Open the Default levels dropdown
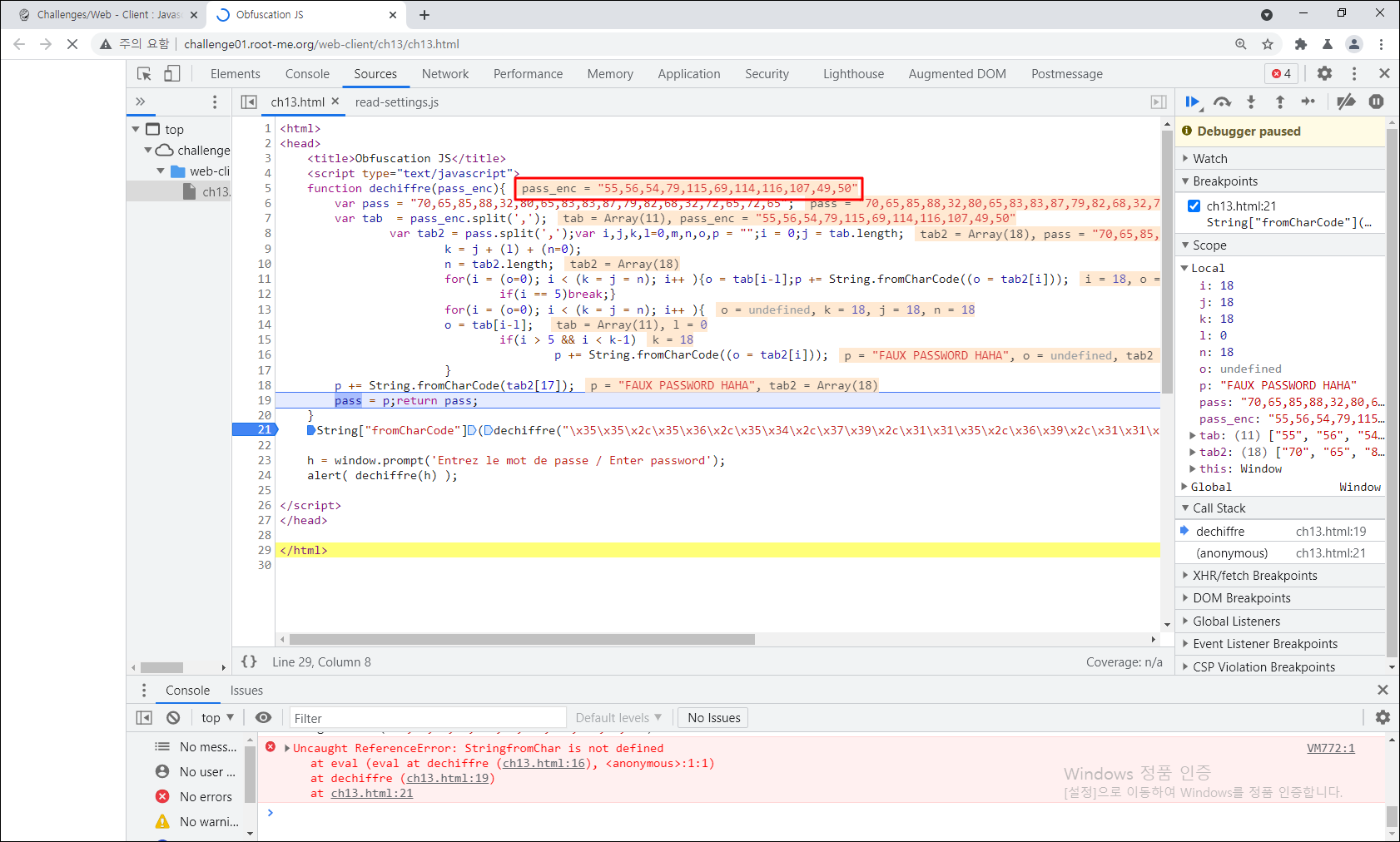The image size is (1400, 842). point(618,717)
